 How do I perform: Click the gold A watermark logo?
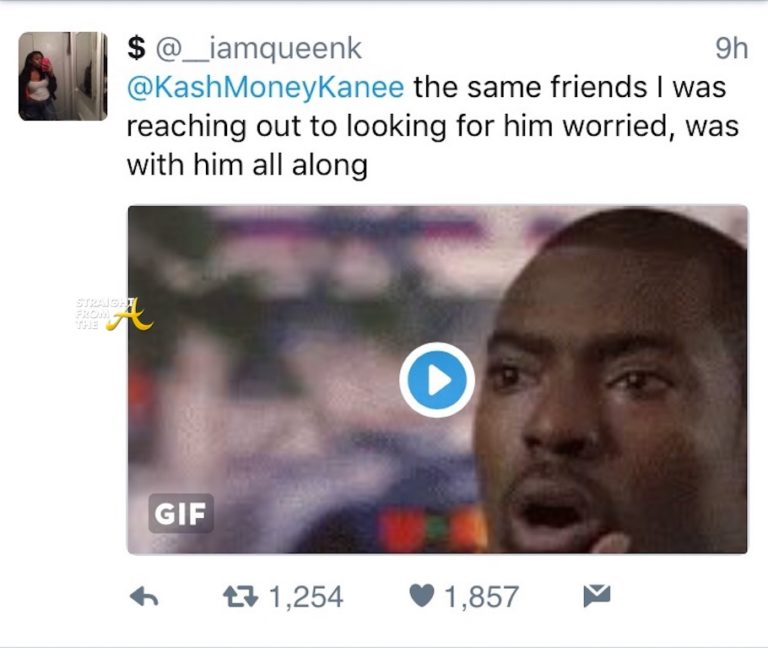(132, 316)
